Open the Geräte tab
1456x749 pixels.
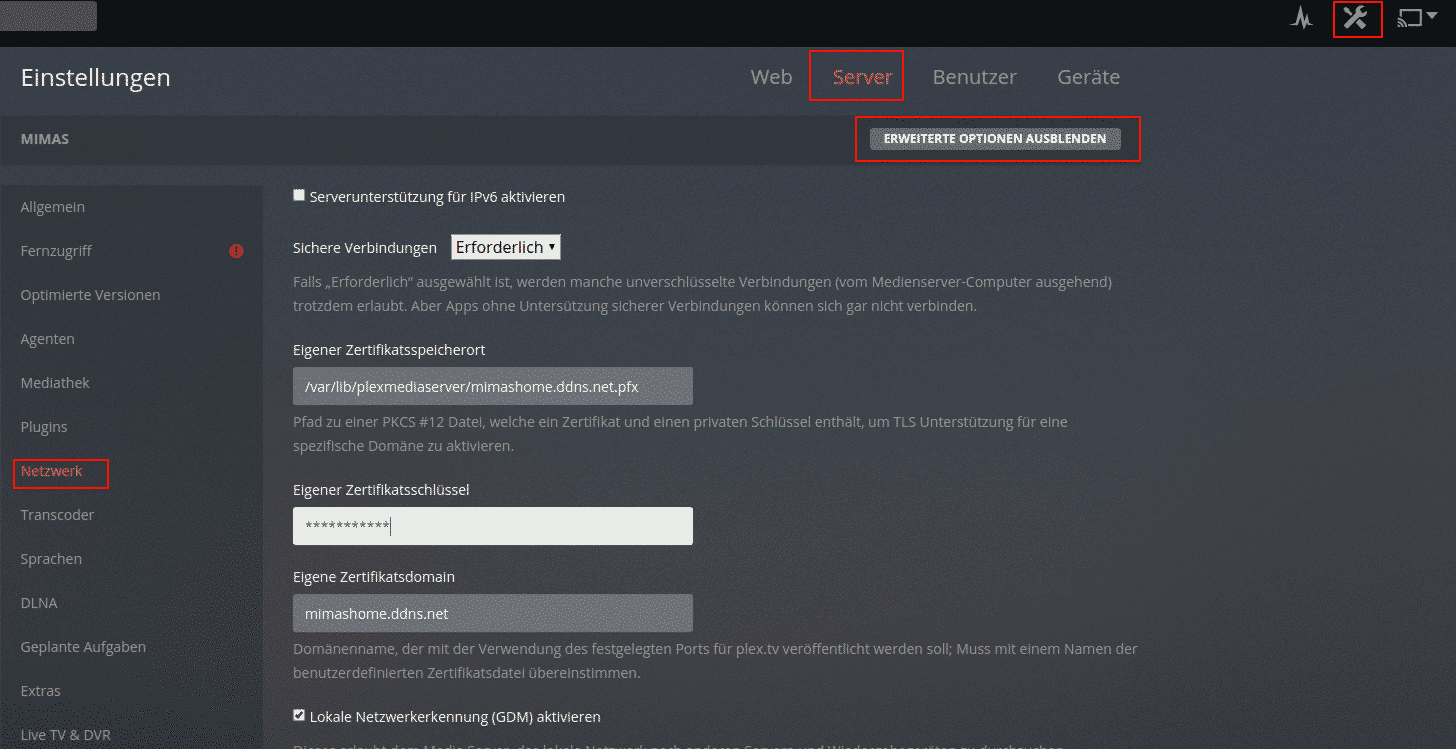pyautogui.click(x=1088, y=77)
